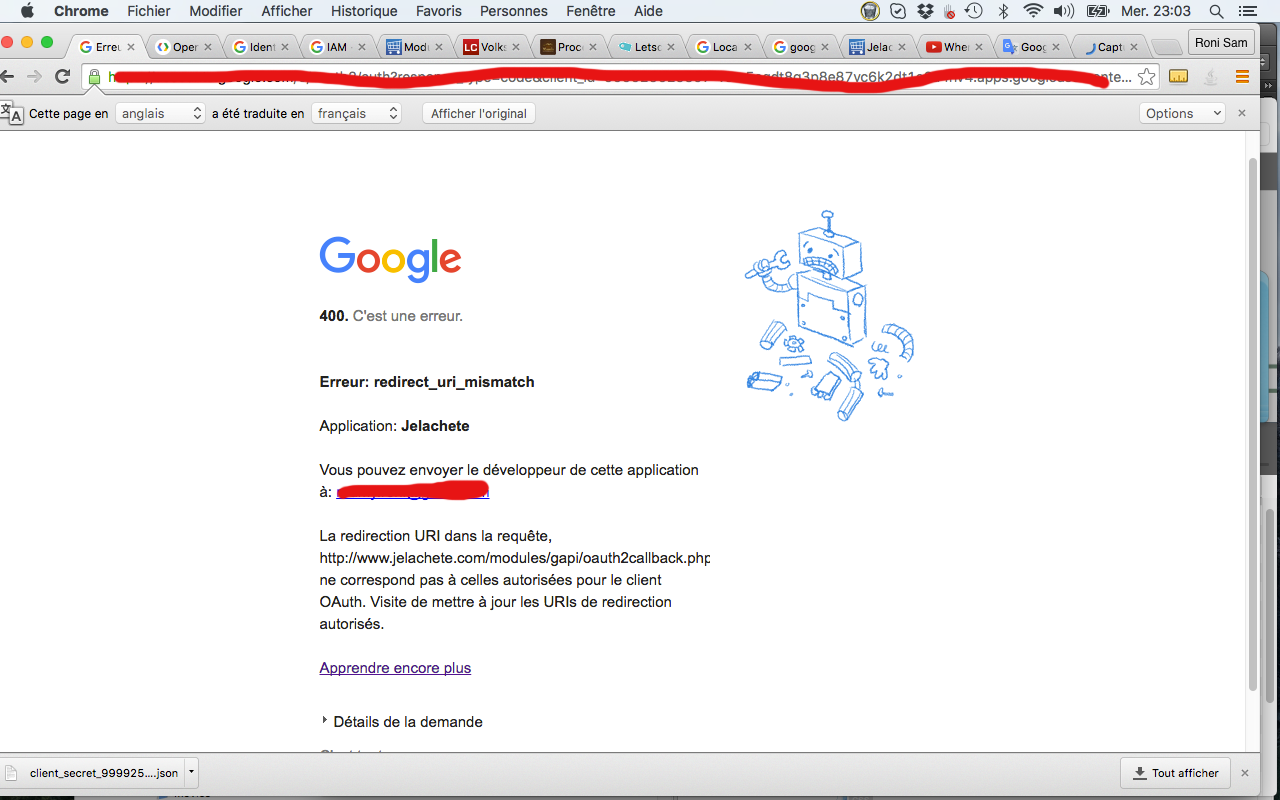1280x800 pixels.
Task: Open the français target language dropdown
Action: [356, 114]
